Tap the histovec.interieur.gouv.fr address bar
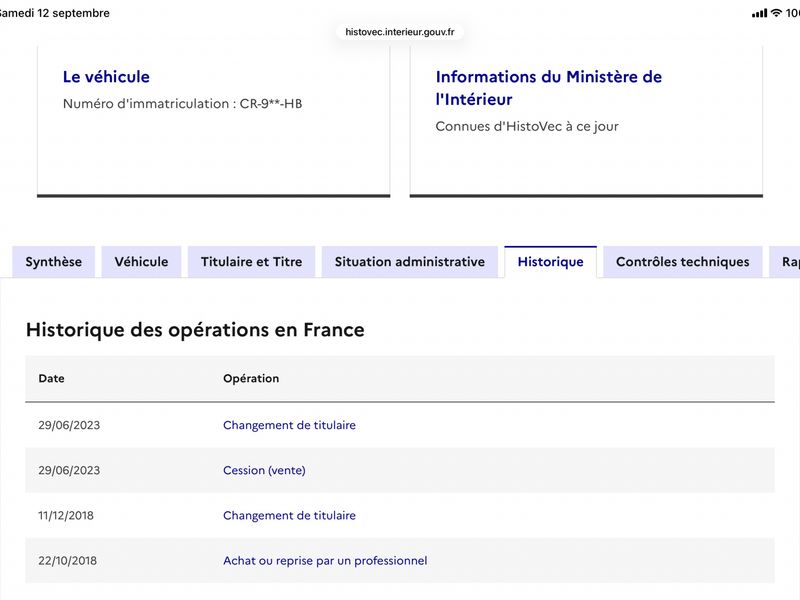Viewport: 800px width, 600px height. (400, 32)
